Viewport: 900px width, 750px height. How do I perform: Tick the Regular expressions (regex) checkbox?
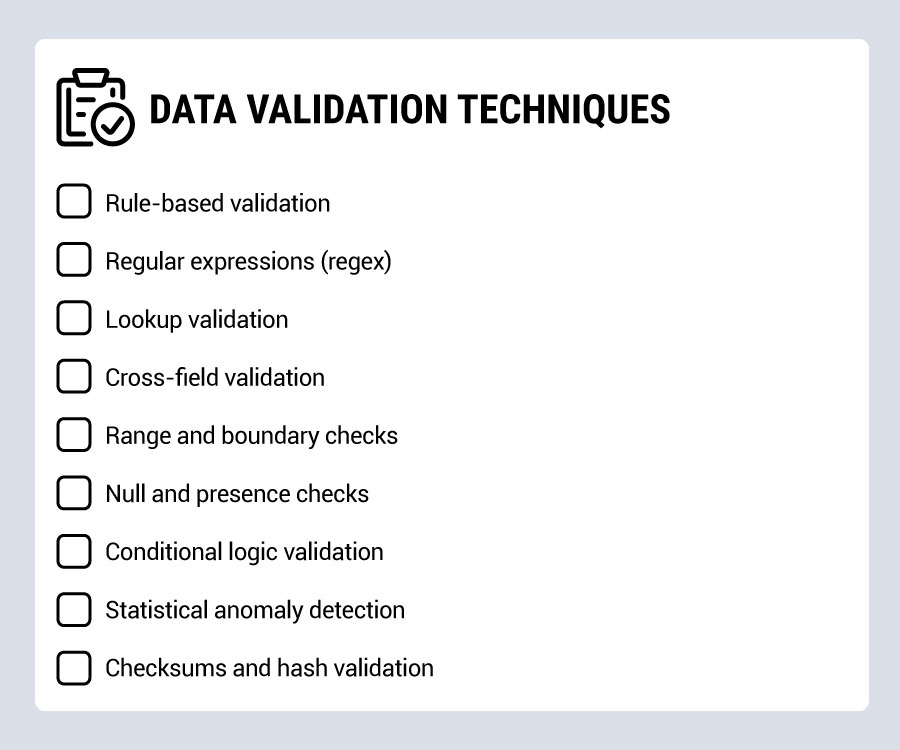(x=74, y=259)
